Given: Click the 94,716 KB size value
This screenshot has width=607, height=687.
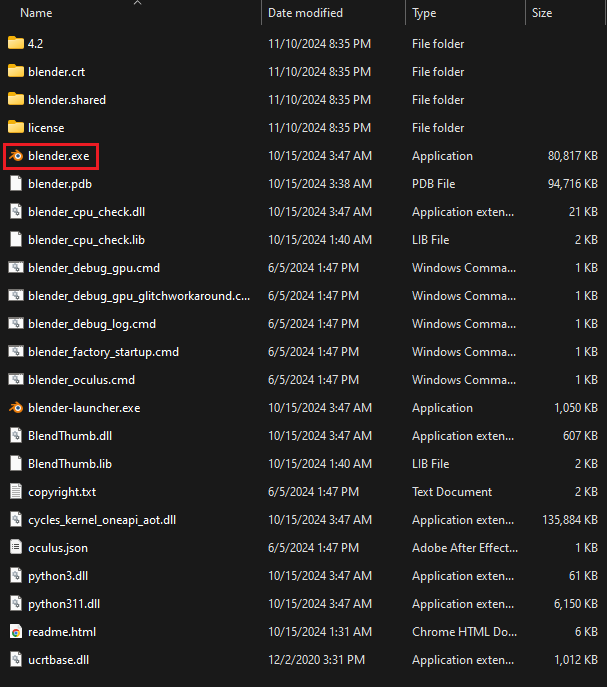Looking at the screenshot, I should [x=572, y=184].
